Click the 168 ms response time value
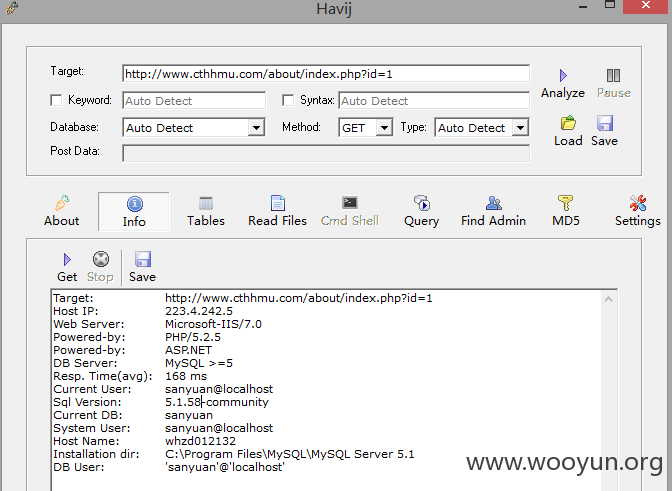The height and width of the screenshot is (491, 672). pyautogui.click(x=186, y=376)
